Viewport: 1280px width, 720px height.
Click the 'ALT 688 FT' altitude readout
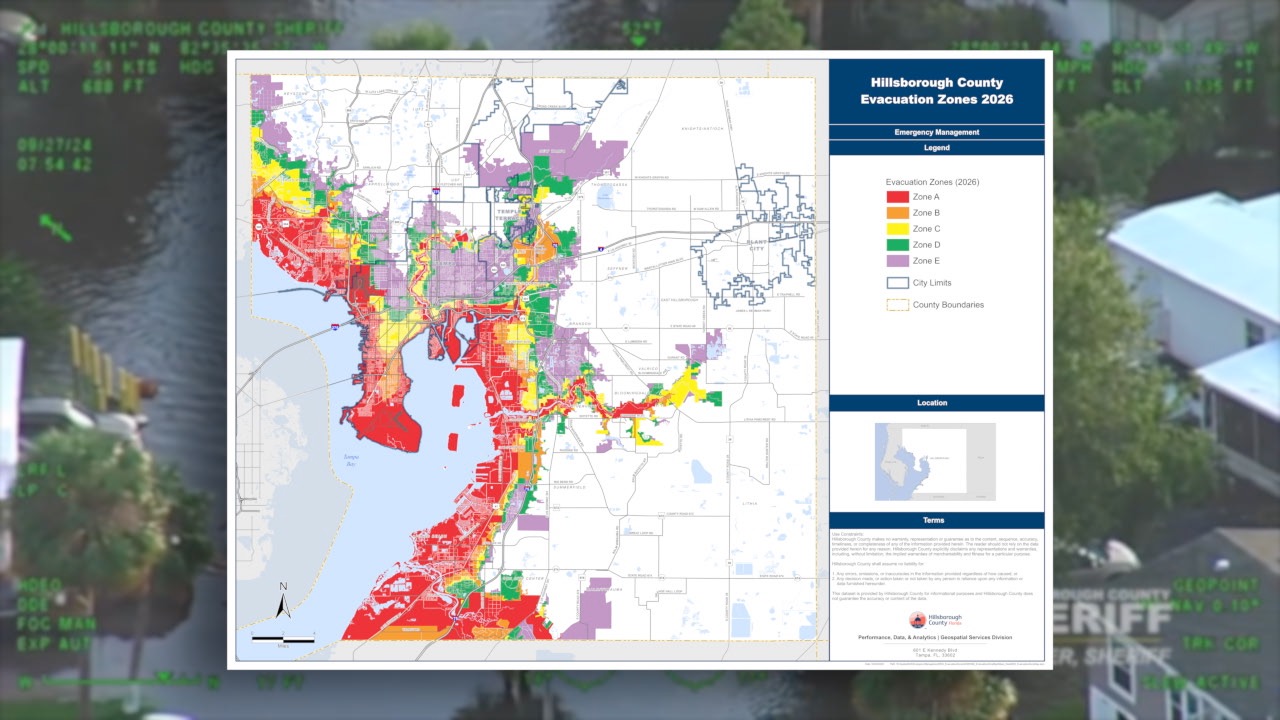pos(82,86)
